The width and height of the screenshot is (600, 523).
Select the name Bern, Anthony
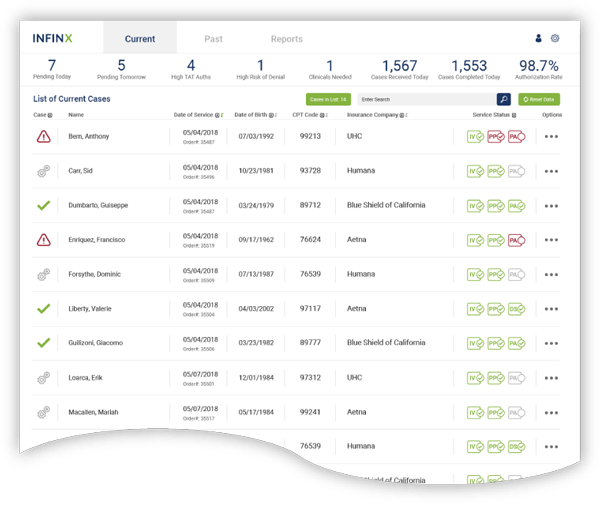click(89, 136)
